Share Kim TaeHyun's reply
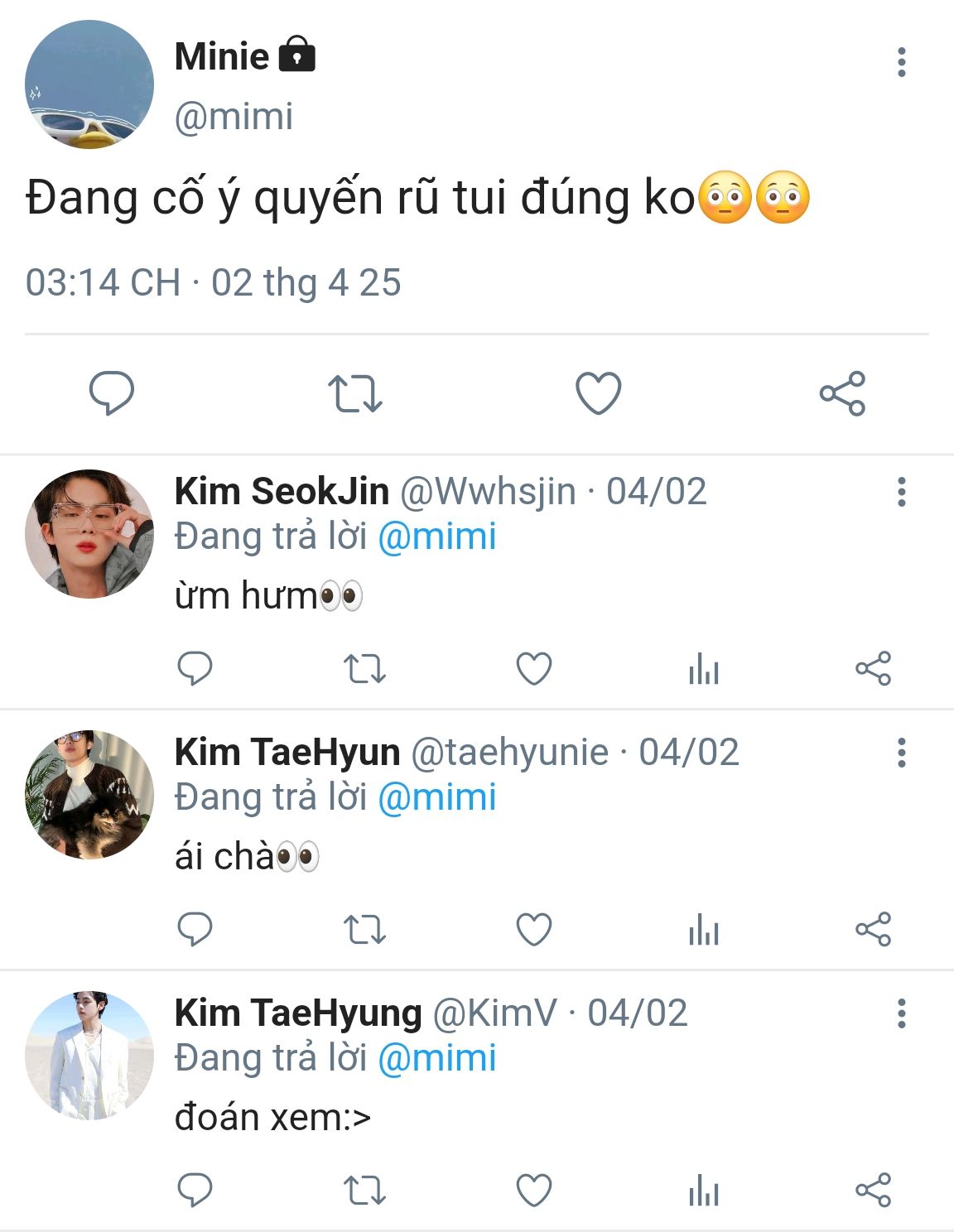The height and width of the screenshot is (1232, 954). point(873,929)
